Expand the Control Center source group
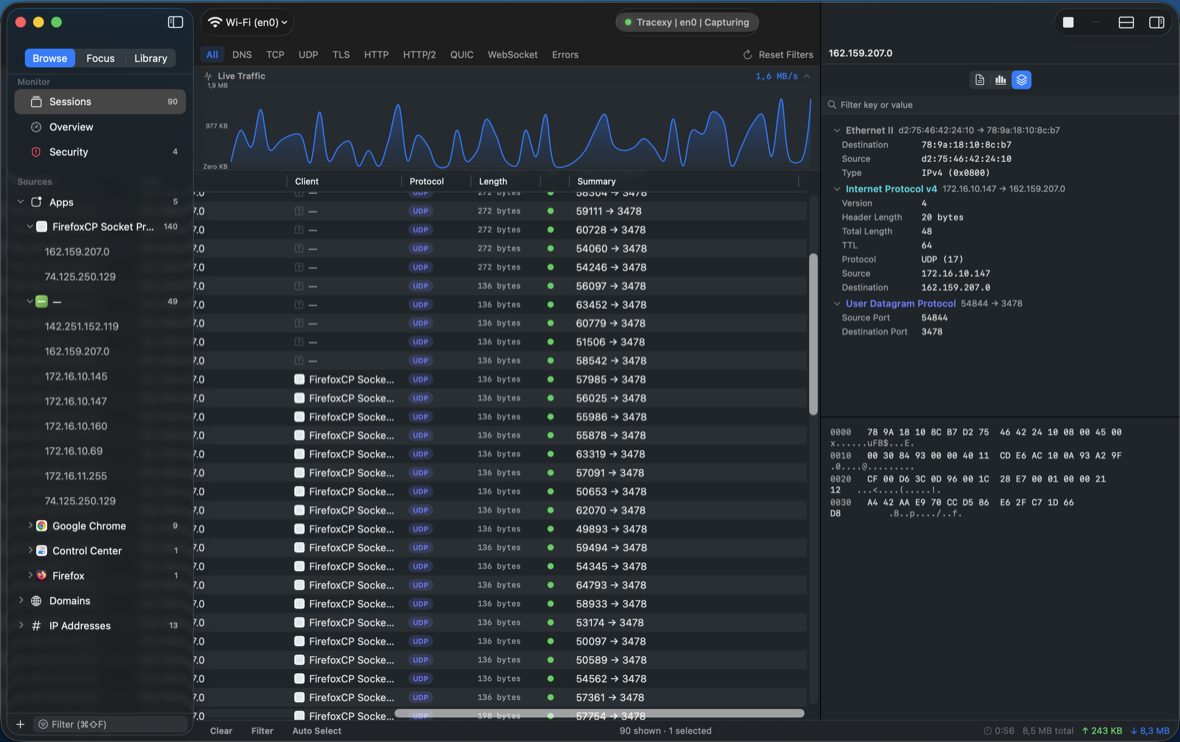The image size is (1180, 742). click(x=29, y=550)
